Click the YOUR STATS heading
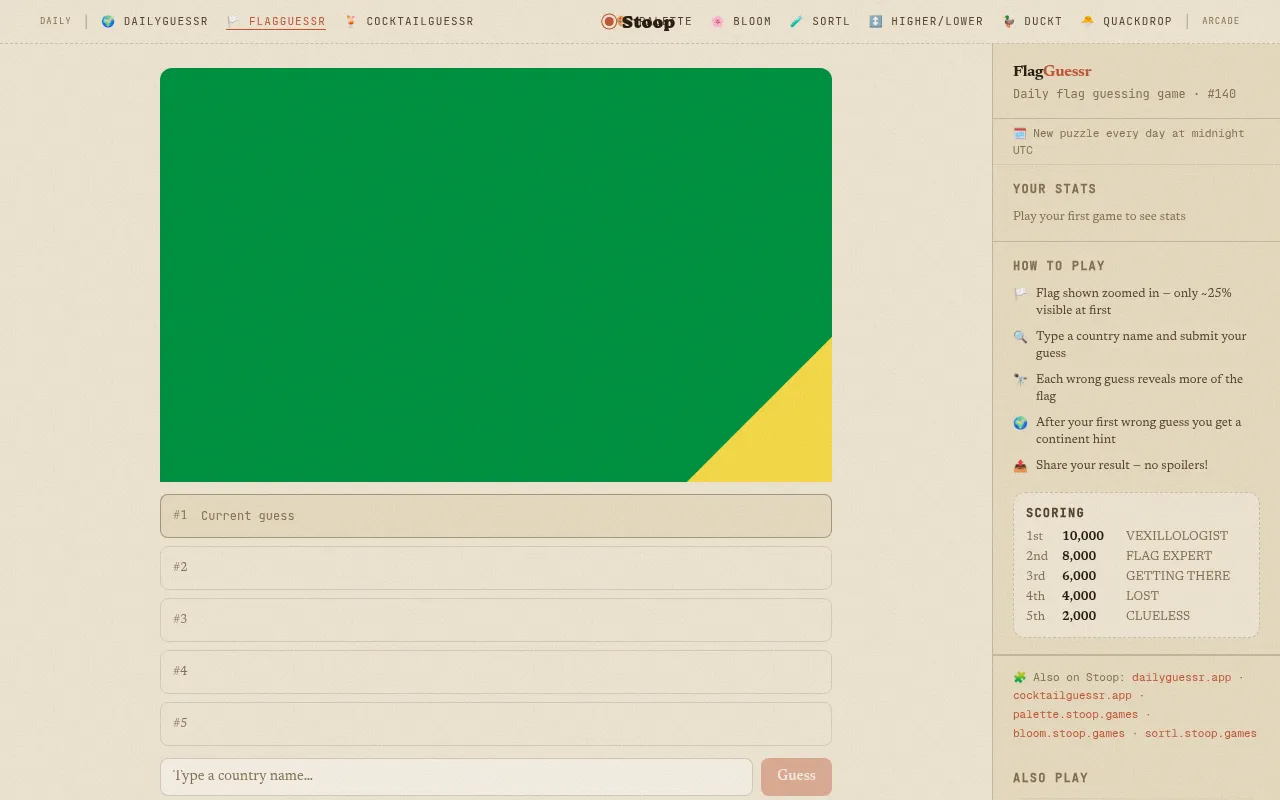The height and width of the screenshot is (800, 1280). tap(1055, 189)
